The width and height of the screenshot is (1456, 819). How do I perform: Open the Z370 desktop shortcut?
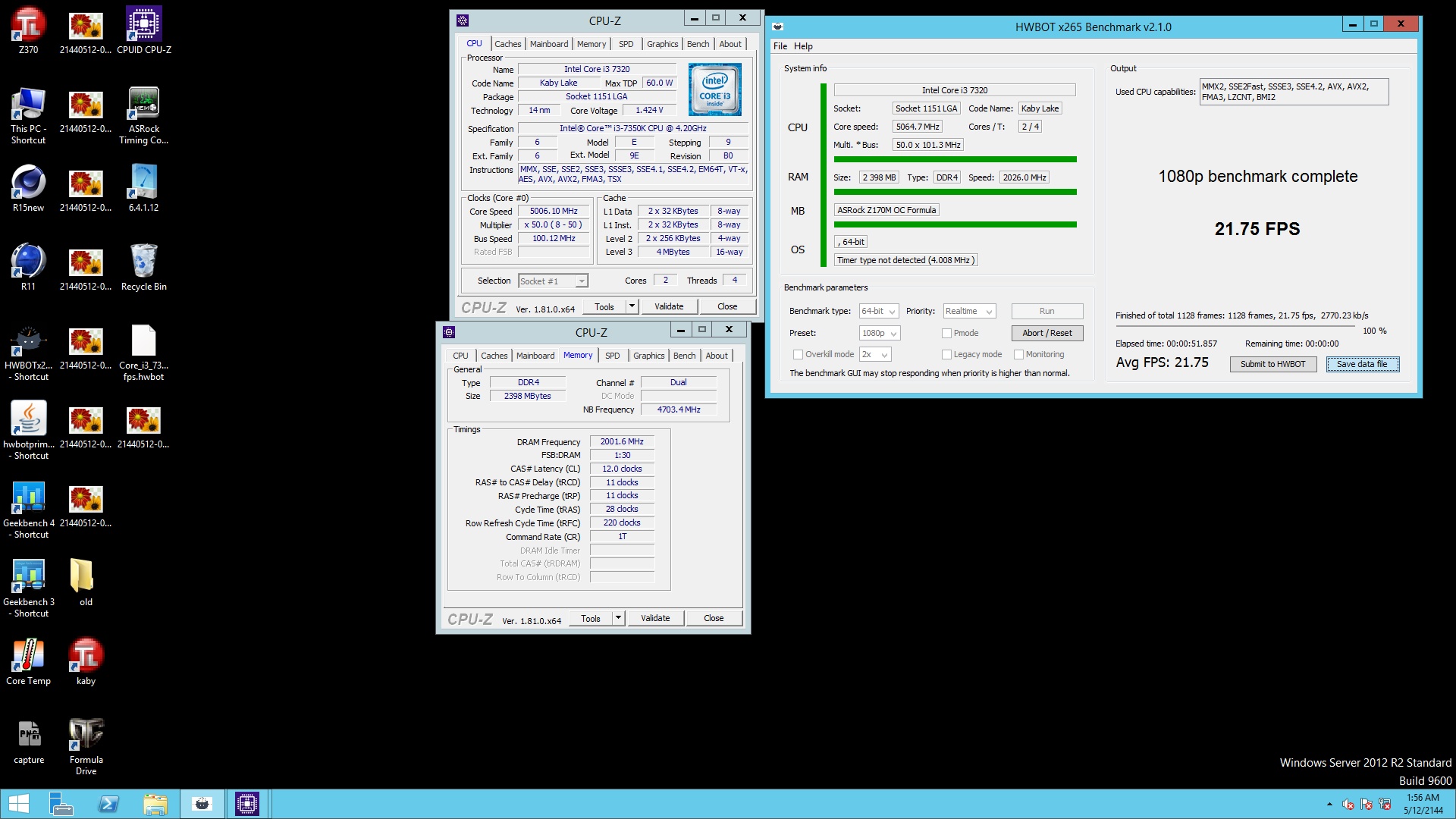tap(28, 30)
